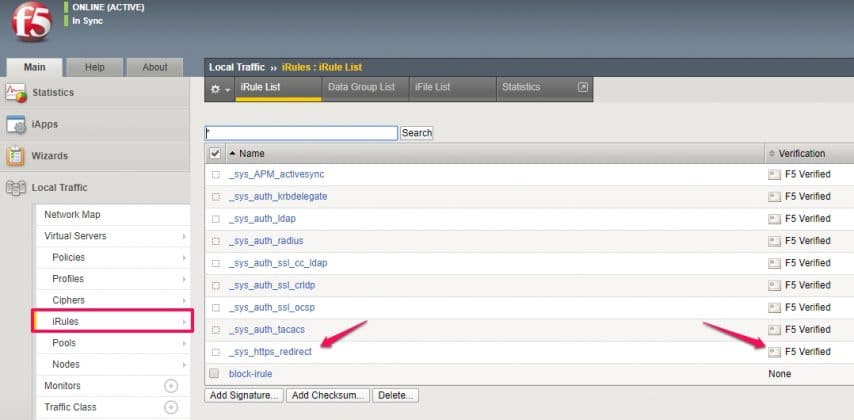The height and width of the screenshot is (420, 854).
Task: Click the pop-out icon on Statistics tab
Action: click(583, 88)
